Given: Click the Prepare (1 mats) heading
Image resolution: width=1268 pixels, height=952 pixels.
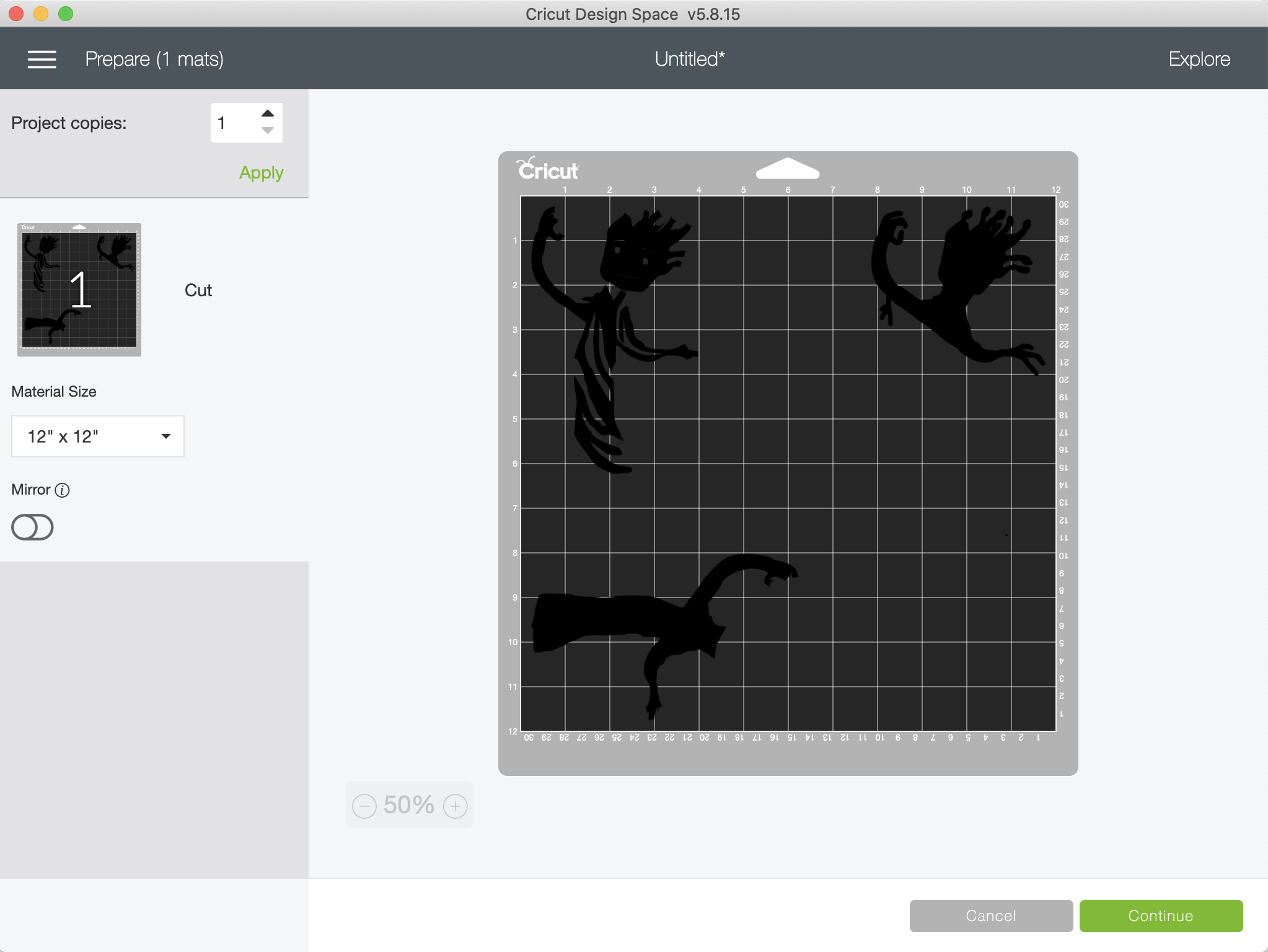Looking at the screenshot, I should 154,59.
